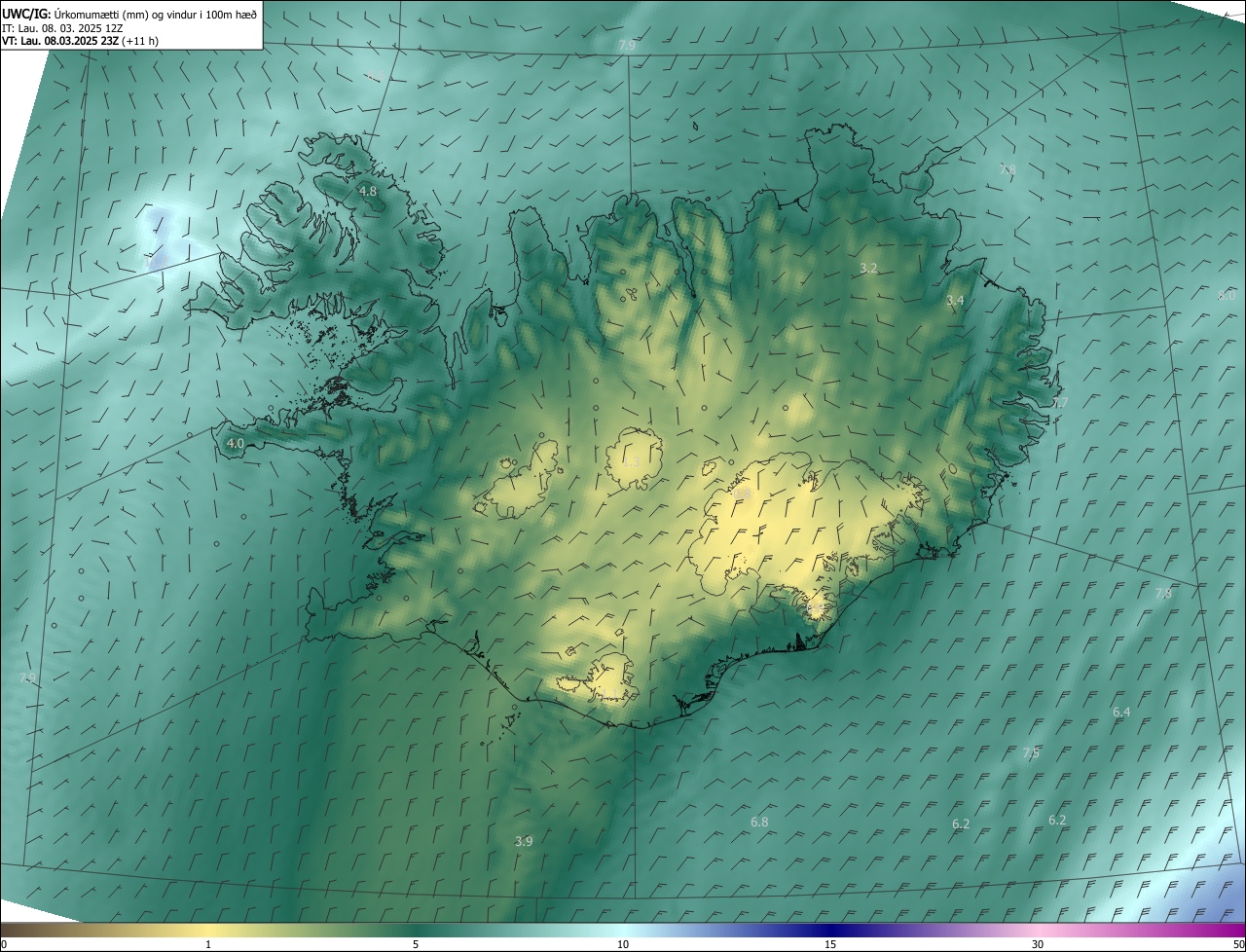Image resolution: width=1246 pixels, height=952 pixels.
Task: Click the 3.2 value in northeast Iceland
Action: pyautogui.click(x=869, y=268)
